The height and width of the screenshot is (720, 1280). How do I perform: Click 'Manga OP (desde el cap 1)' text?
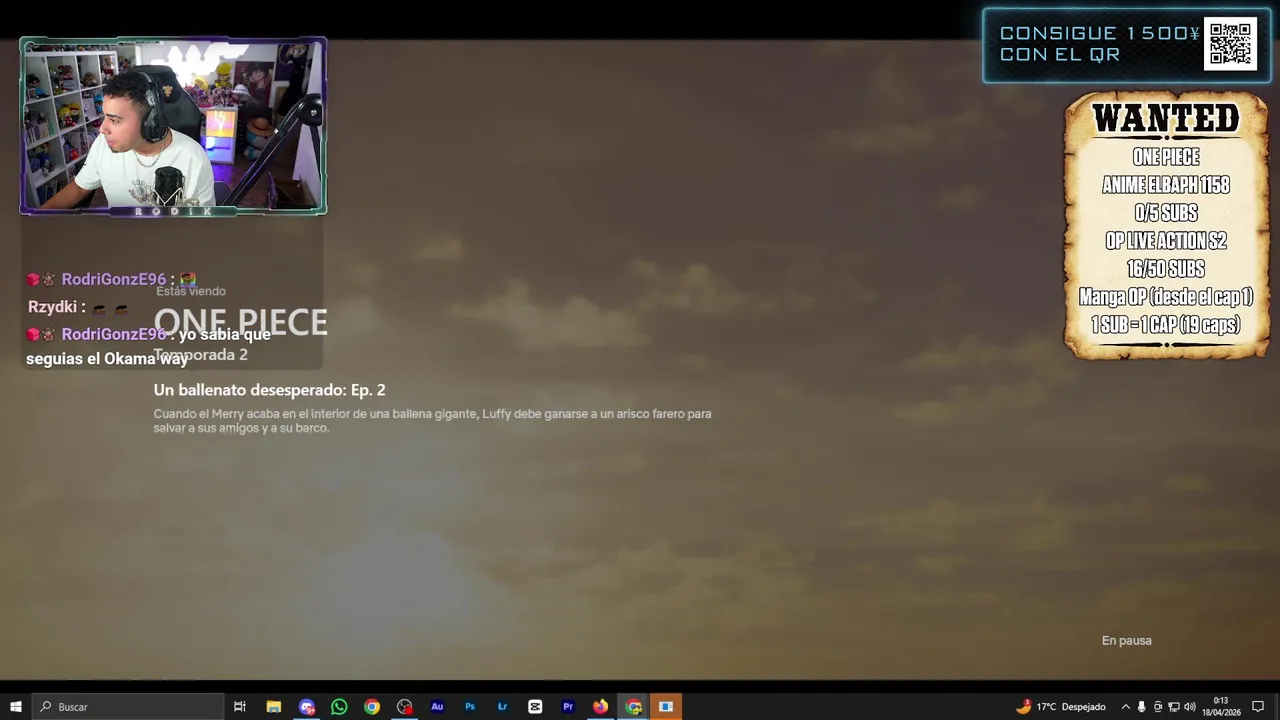1166,297
